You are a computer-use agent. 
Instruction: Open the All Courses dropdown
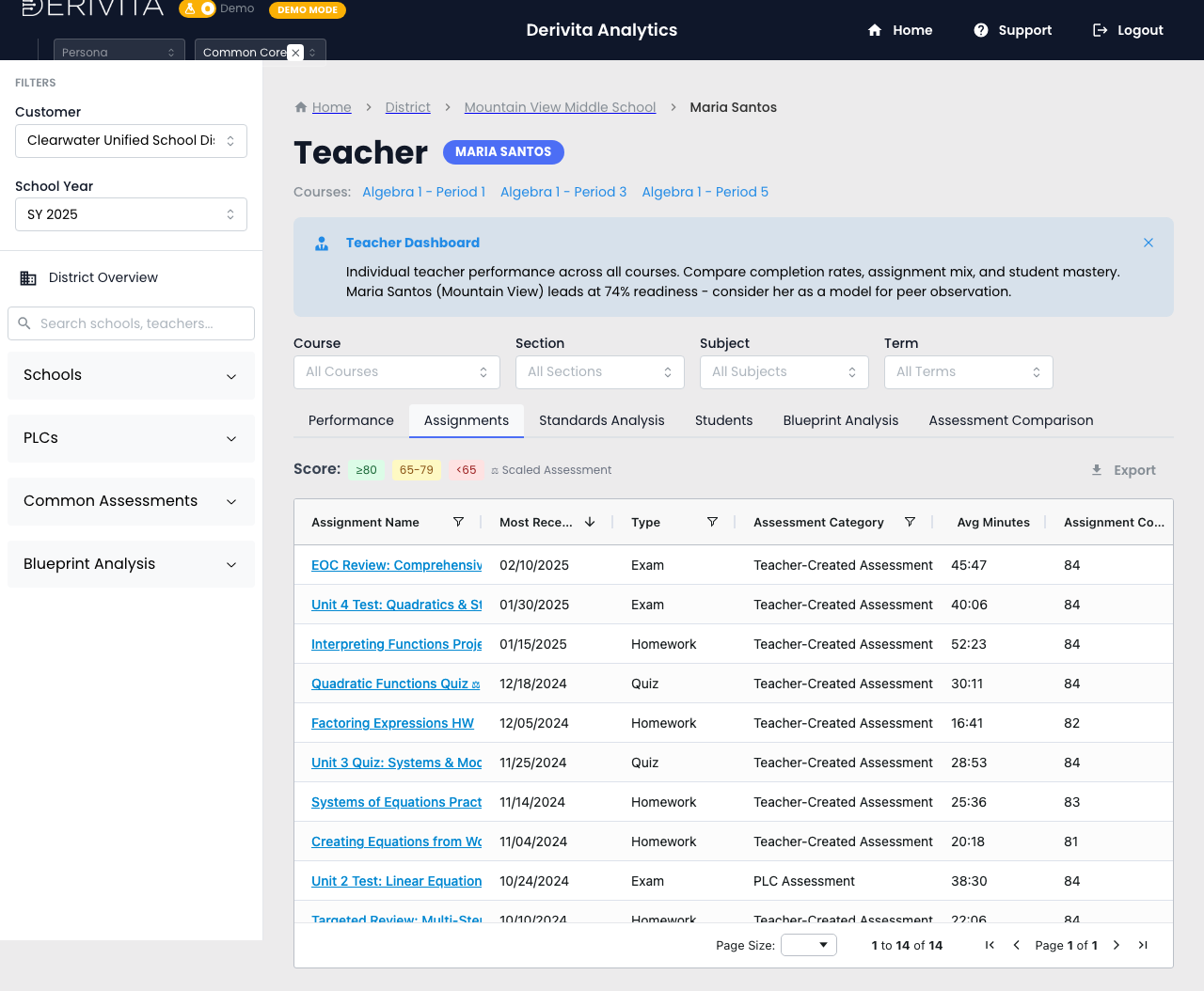(x=397, y=372)
